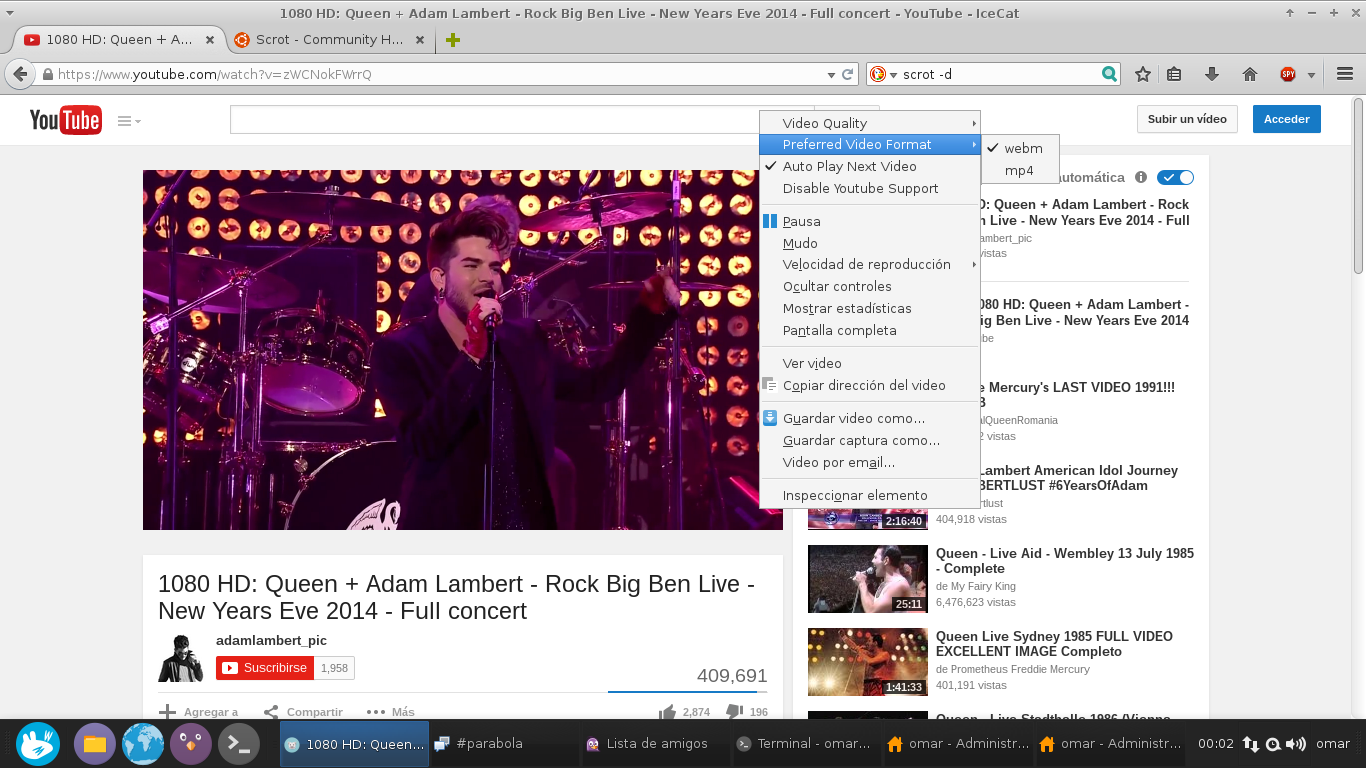Click the red SPY add-on icon
1366x768 pixels.
click(1288, 74)
